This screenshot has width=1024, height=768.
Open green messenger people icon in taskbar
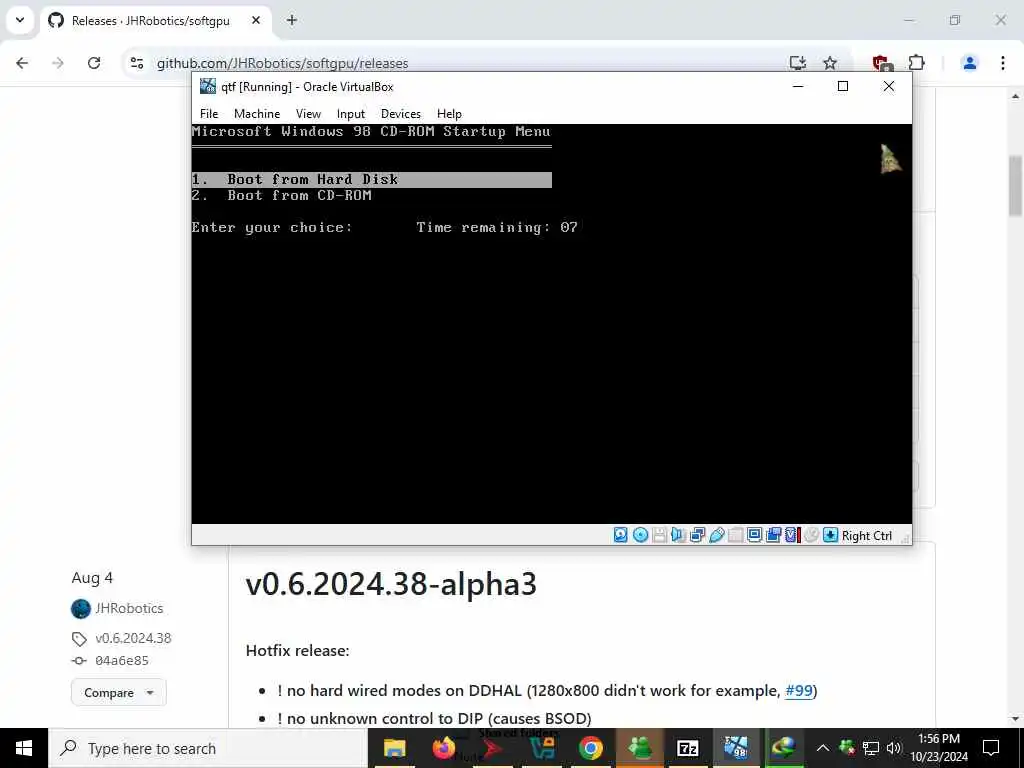[639, 748]
